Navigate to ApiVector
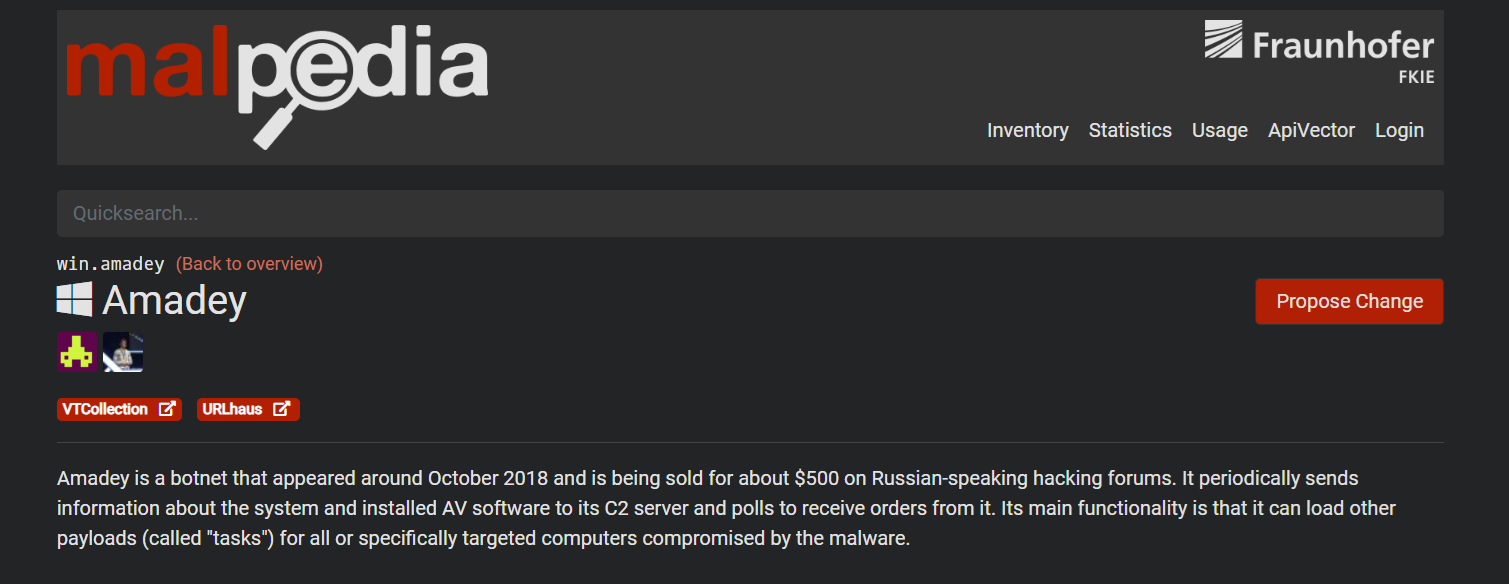Screen dimensions: 1509x584 click(x=1311, y=130)
